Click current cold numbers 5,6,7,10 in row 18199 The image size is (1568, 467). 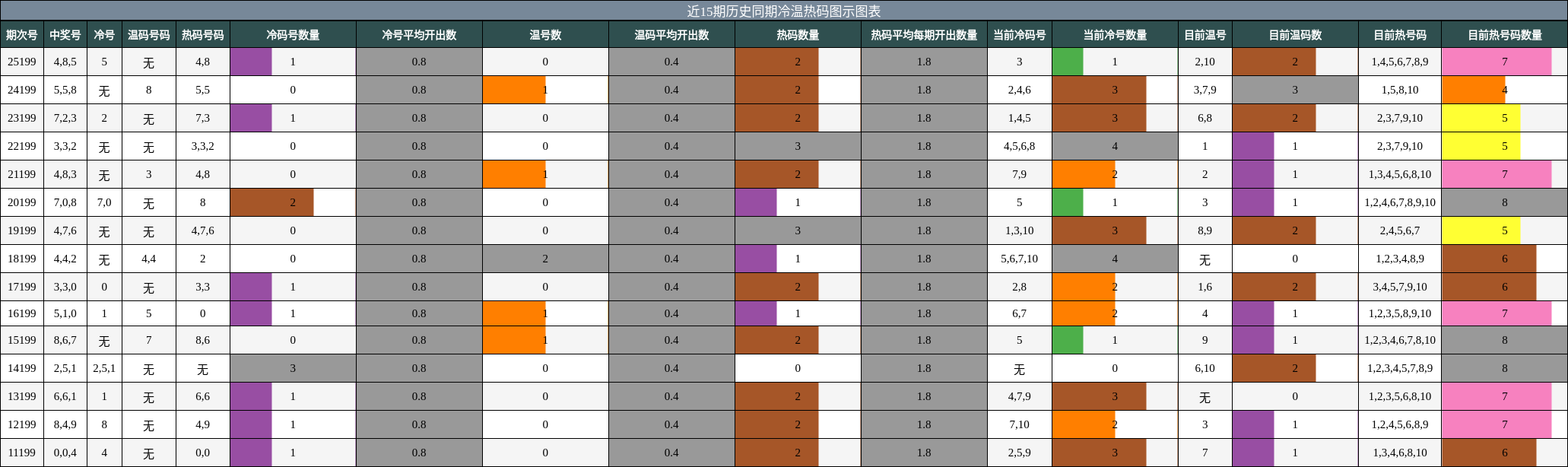pyautogui.click(x=1020, y=259)
